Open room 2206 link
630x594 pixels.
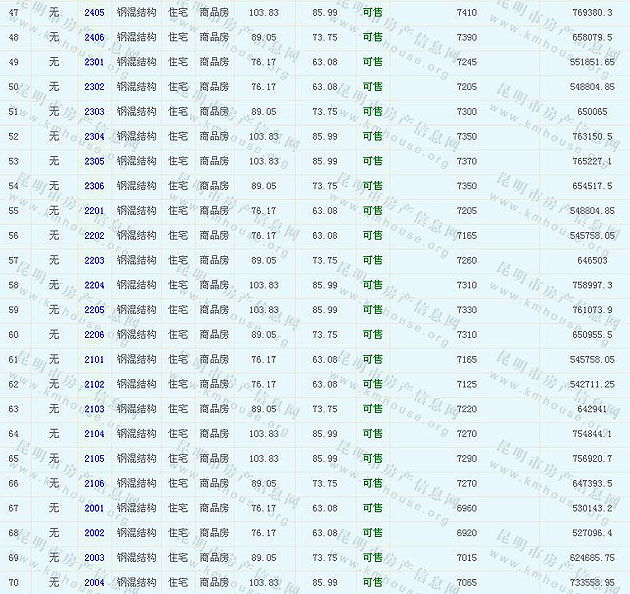[94, 335]
